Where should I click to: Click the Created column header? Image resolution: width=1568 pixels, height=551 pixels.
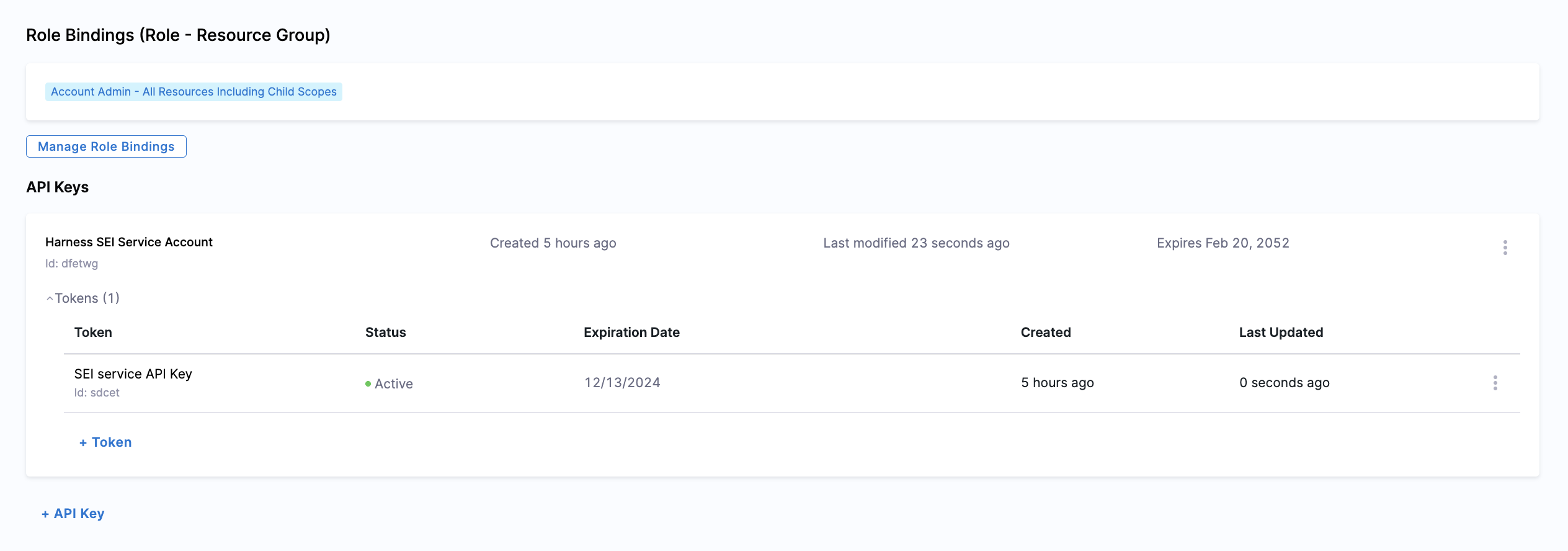1046,333
